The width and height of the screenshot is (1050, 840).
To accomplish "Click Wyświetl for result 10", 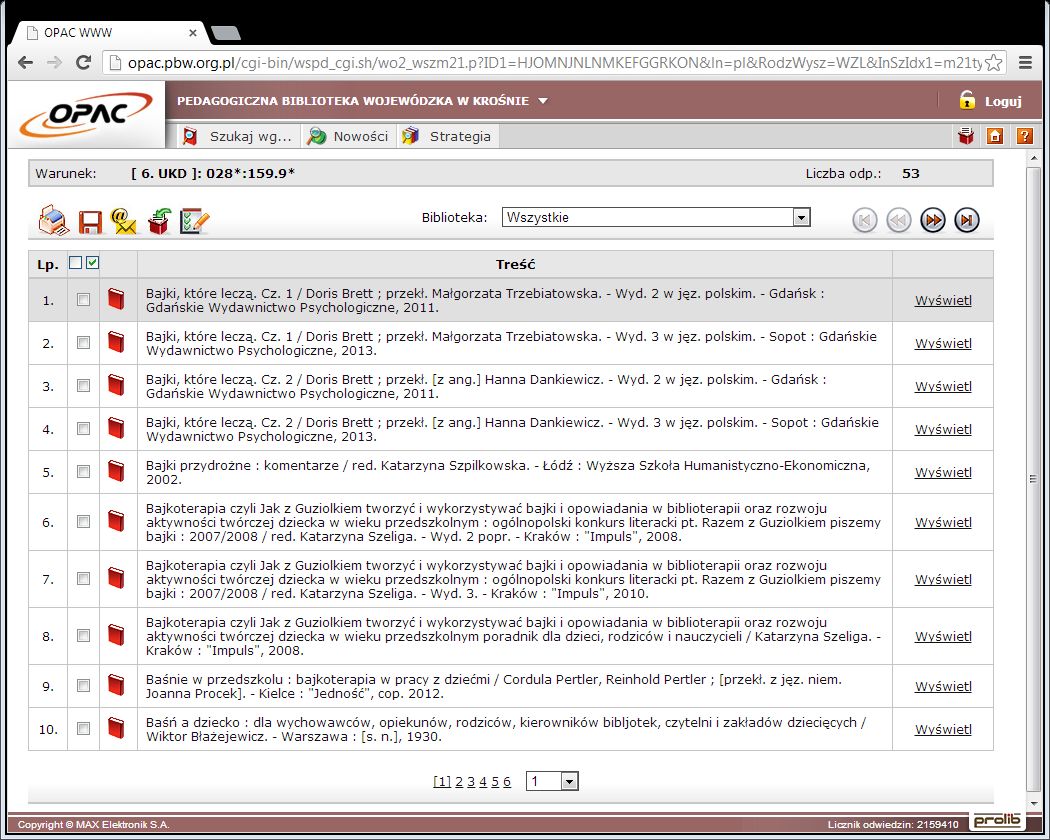I will click(943, 729).
